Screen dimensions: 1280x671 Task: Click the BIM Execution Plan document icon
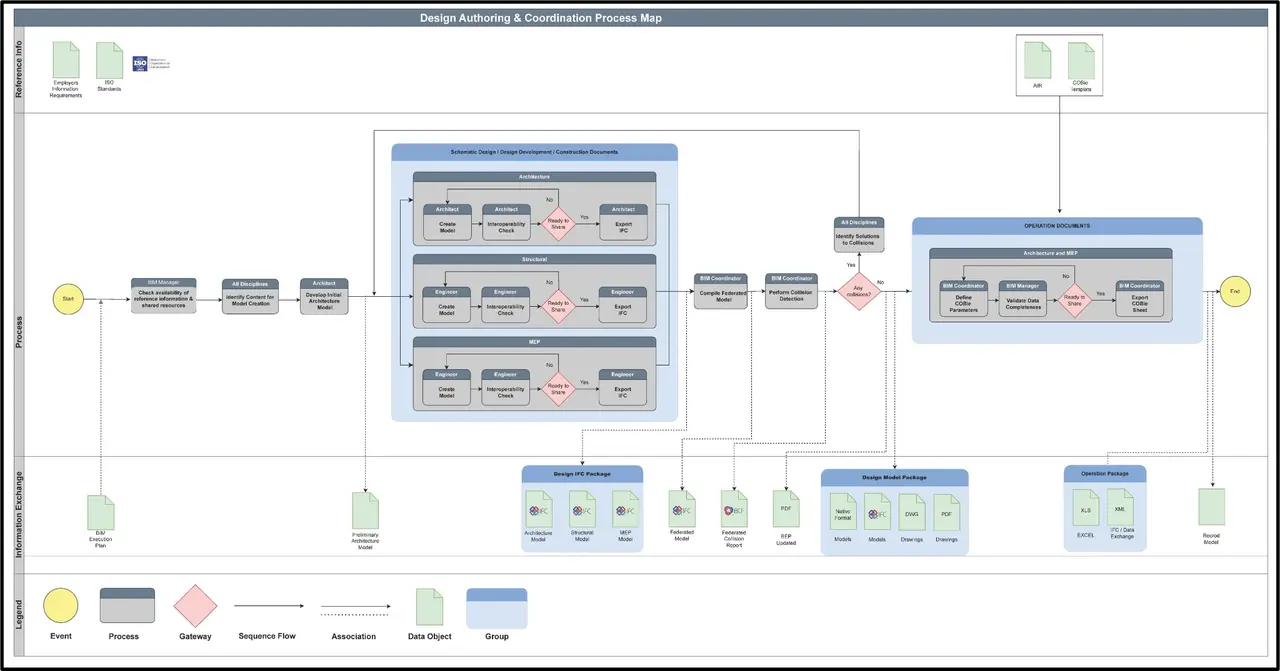[x=101, y=512]
